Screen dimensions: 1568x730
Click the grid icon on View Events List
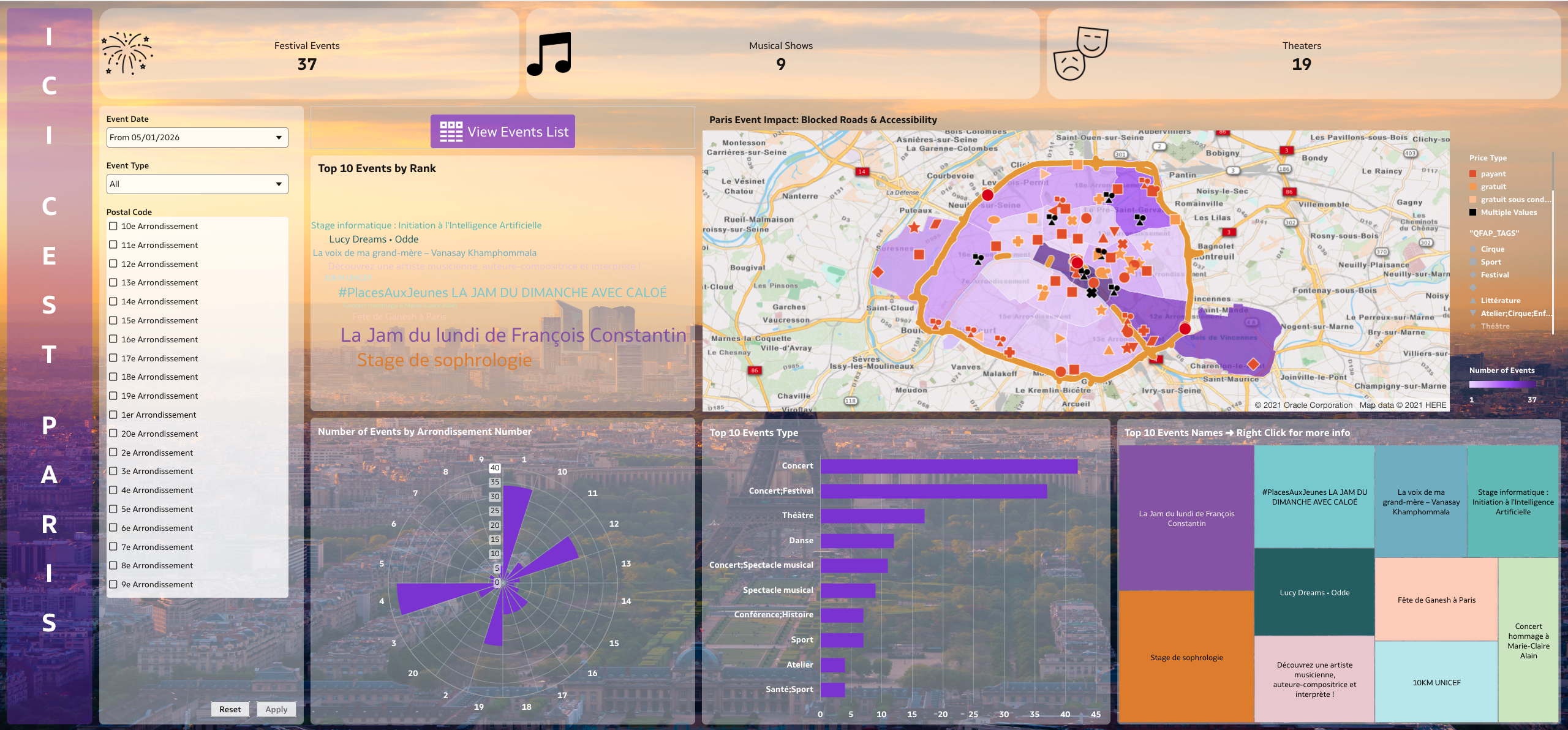(451, 132)
